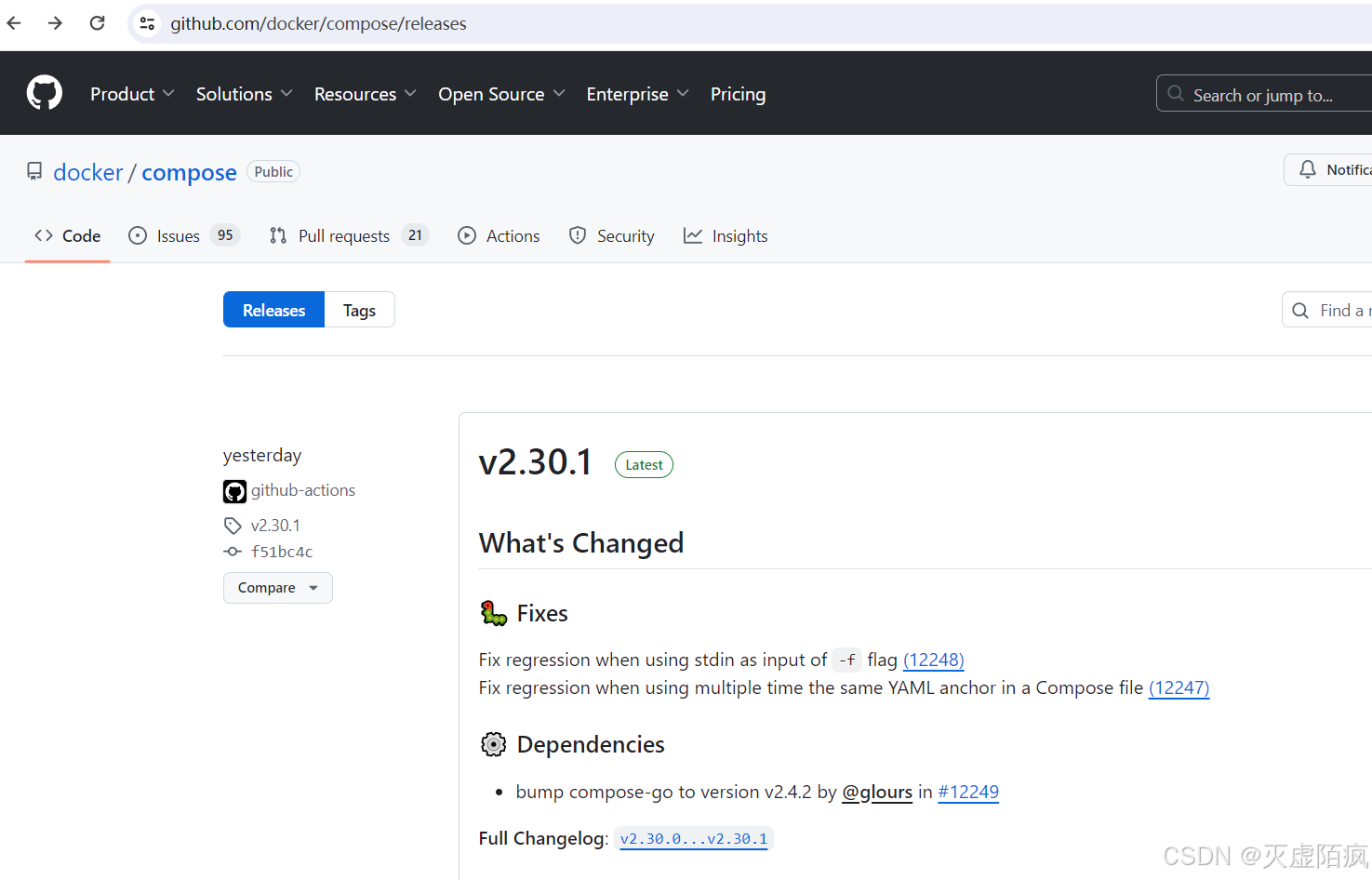Viewport: 1372px width, 880px height.
Task: Focus the Find a release input
Action: [x=1327, y=310]
